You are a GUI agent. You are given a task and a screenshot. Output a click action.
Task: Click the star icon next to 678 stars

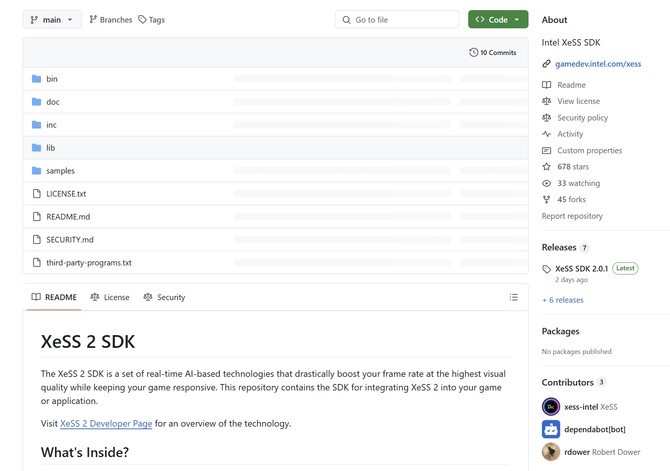[547, 167]
